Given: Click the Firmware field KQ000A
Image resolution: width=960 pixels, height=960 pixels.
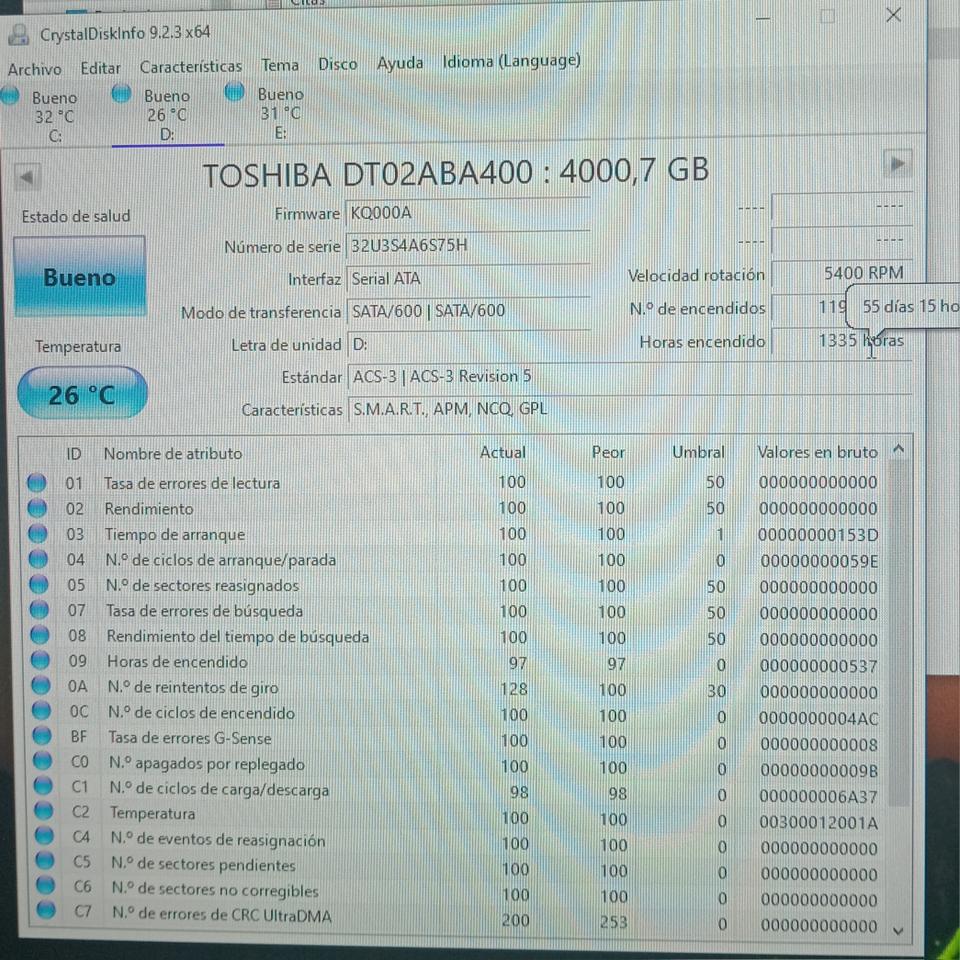Looking at the screenshot, I should (x=467, y=213).
